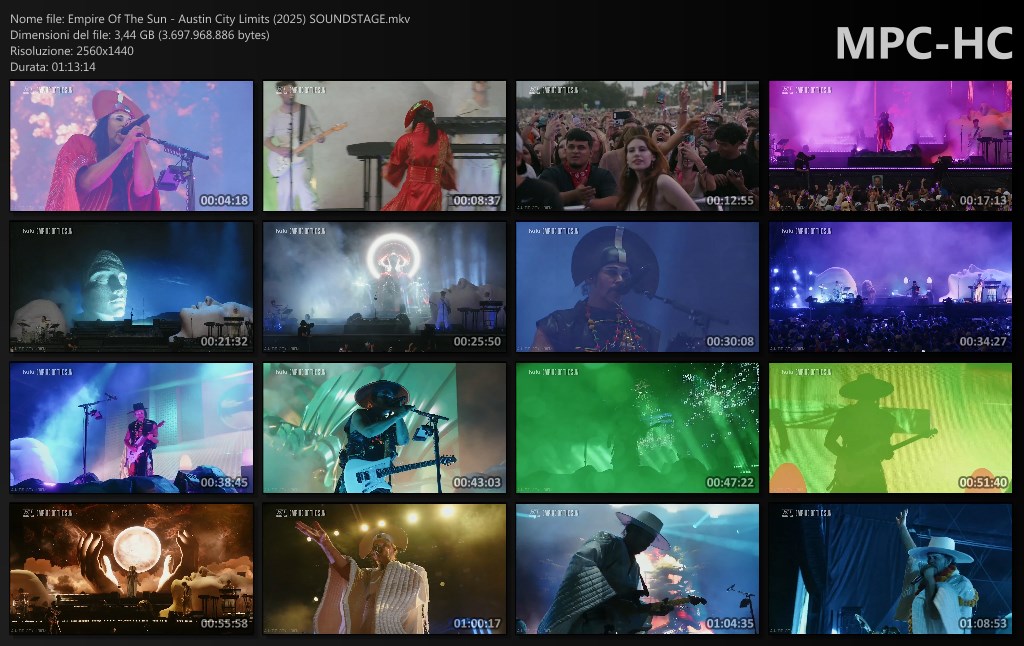Open the thumbnail timestamped 00:30:08

(637, 287)
